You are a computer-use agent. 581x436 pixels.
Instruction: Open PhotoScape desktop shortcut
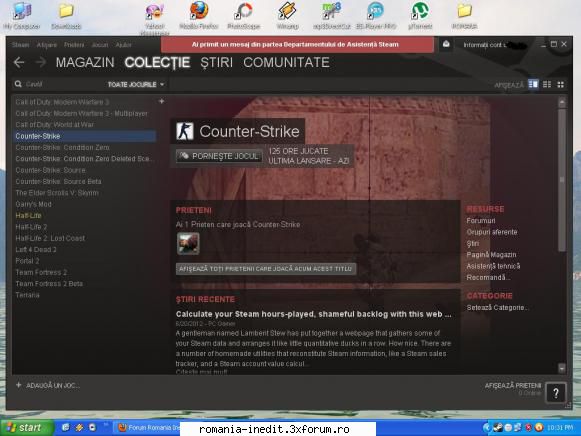tap(243, 16)
